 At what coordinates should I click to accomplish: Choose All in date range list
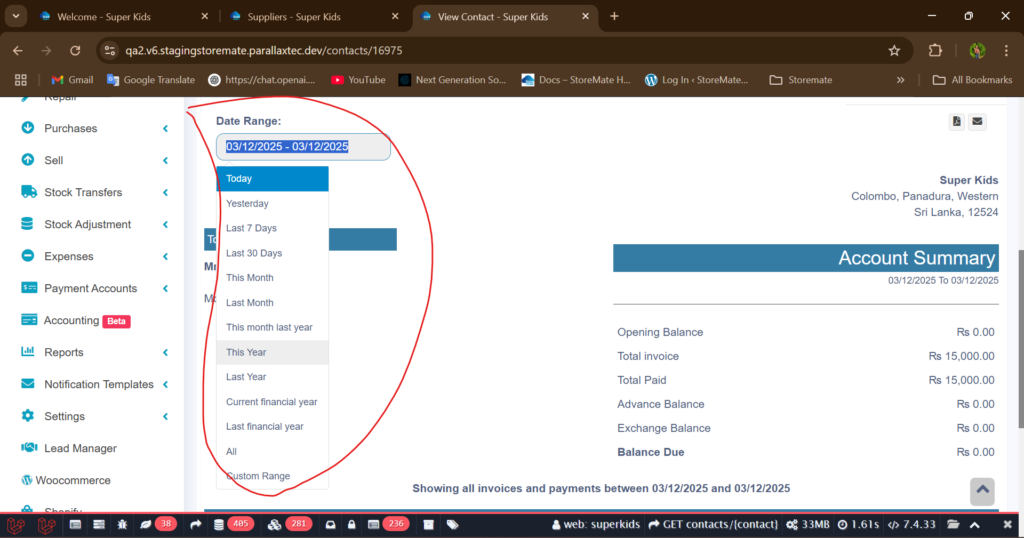point(272,451)
